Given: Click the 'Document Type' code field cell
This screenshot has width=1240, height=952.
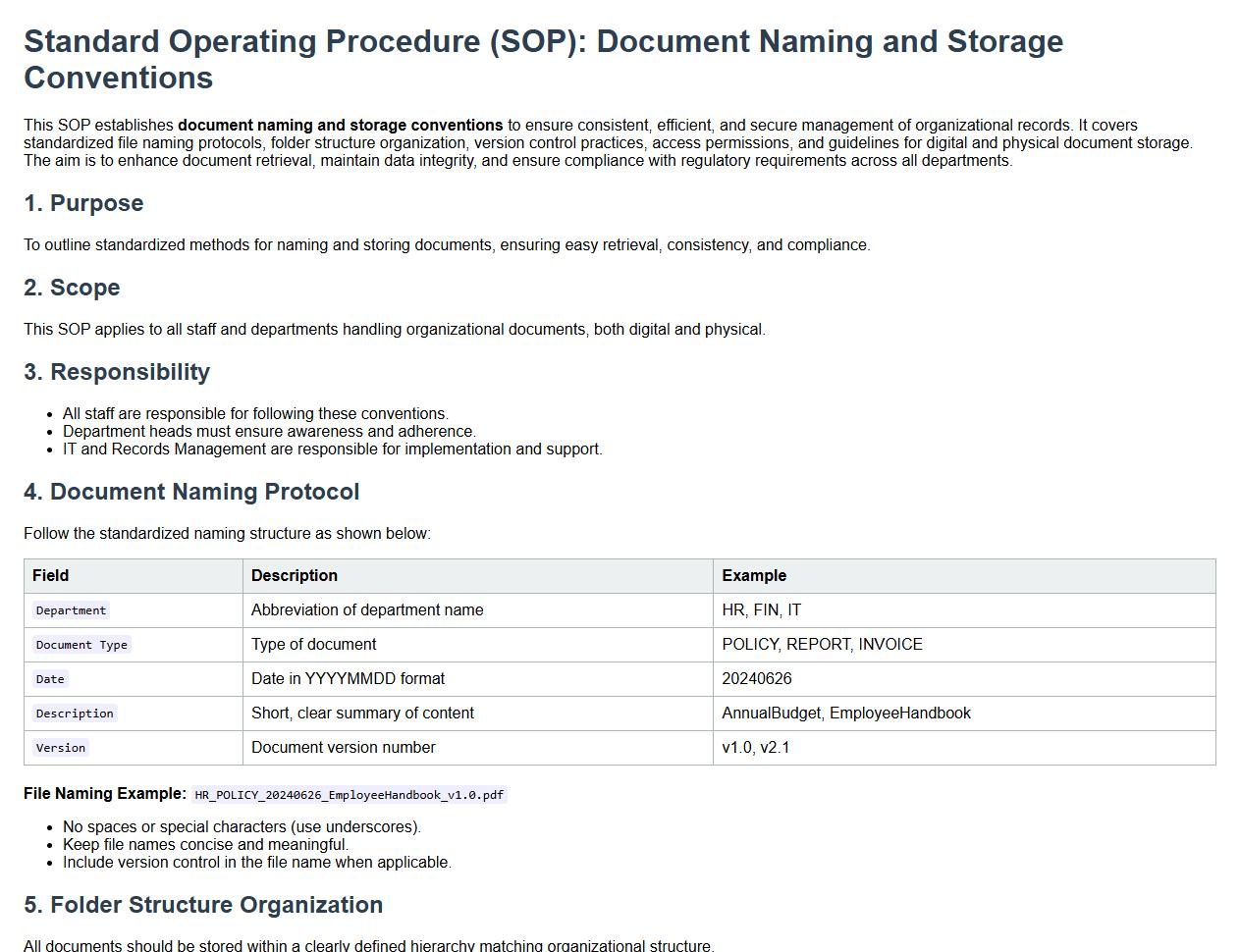Looking at the screenshot, I should [81, 645].
